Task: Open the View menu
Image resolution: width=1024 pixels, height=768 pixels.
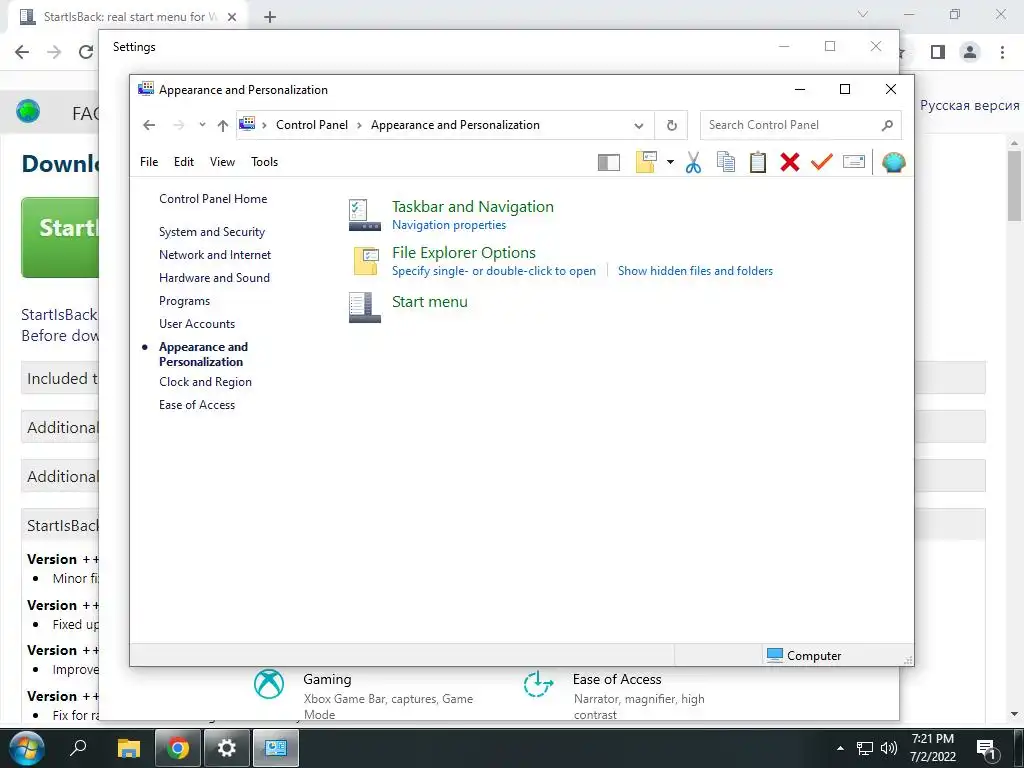Action: click(x=222, y=162)
